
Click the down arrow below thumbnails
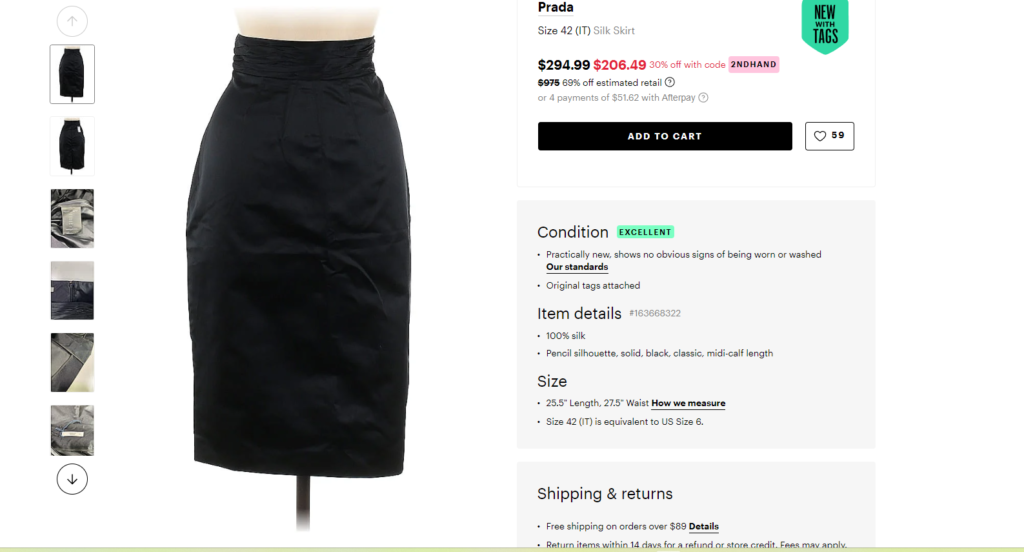[x=72, y=479]
